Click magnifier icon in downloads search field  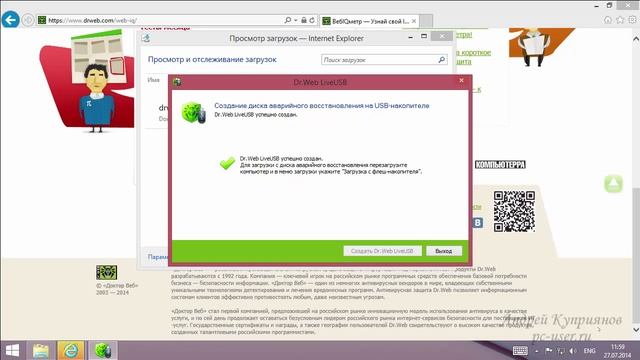(442, 60)
